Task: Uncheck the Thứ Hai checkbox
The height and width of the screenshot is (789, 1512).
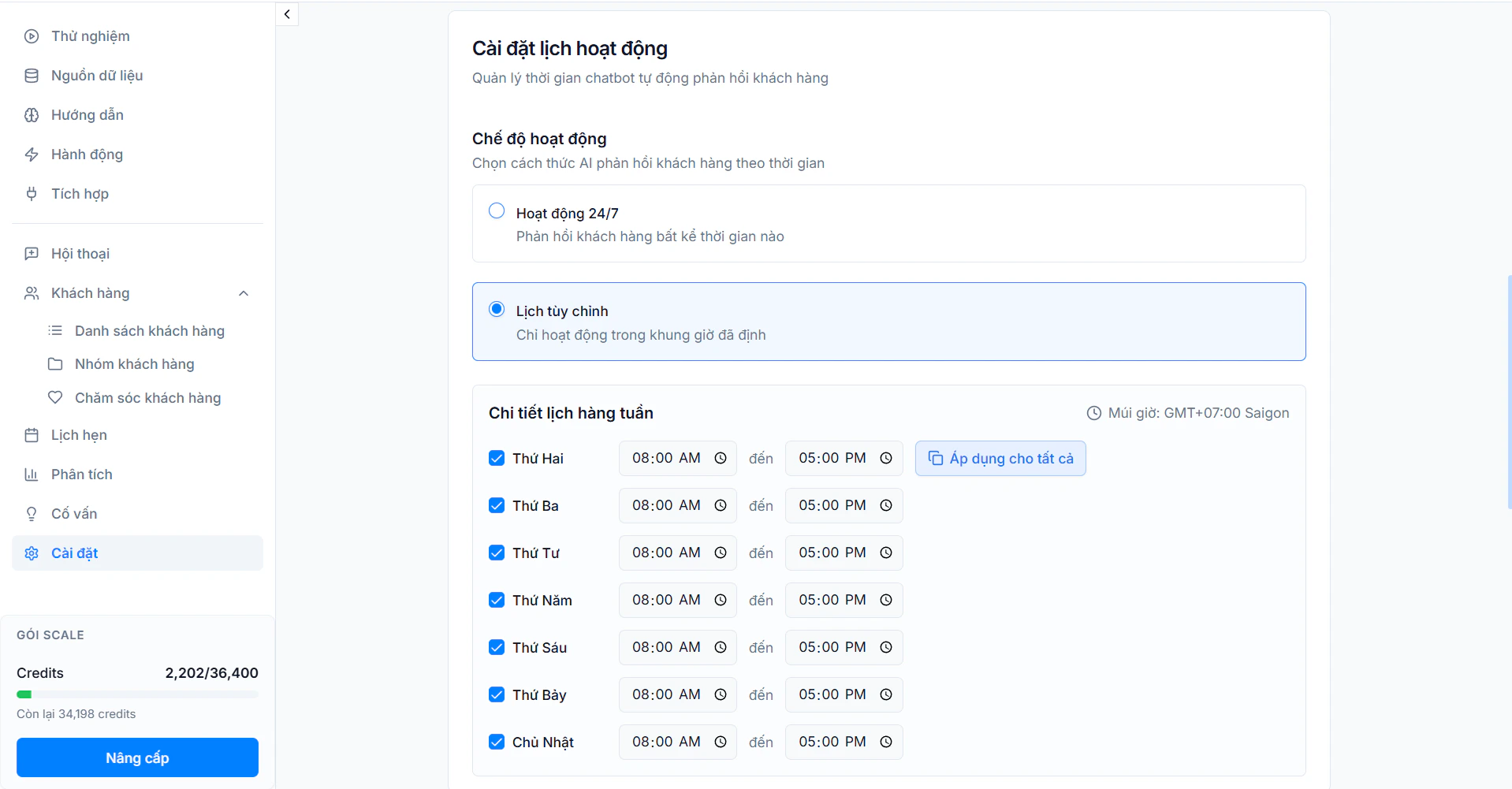Action: tap(497, 458)
